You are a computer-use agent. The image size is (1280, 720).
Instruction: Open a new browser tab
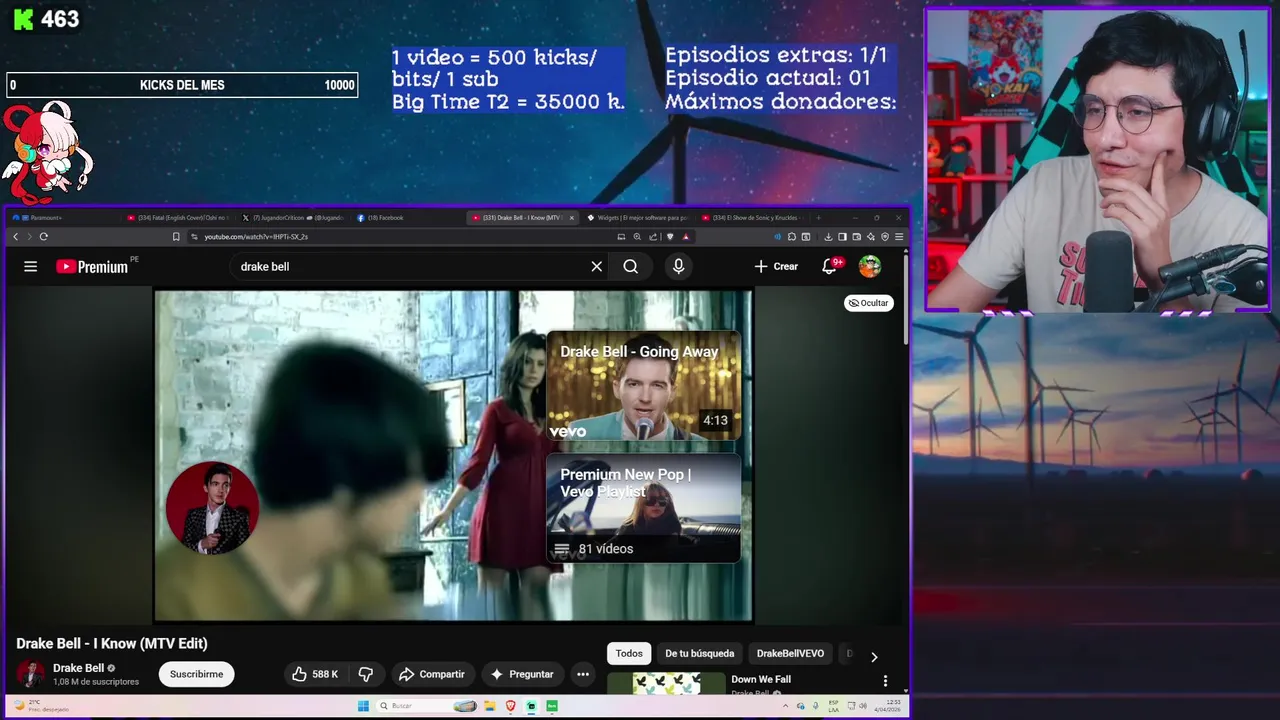coord(818,217)
